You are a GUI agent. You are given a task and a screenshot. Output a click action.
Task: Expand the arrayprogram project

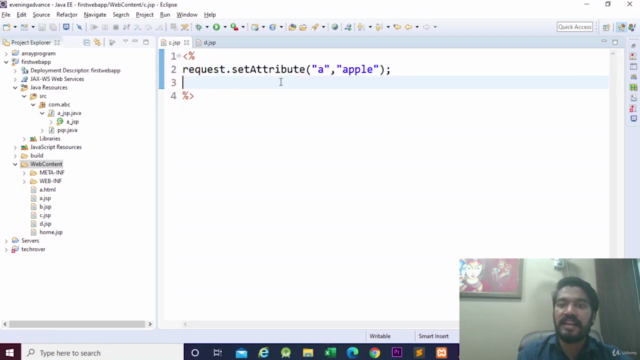pos(6,53)
